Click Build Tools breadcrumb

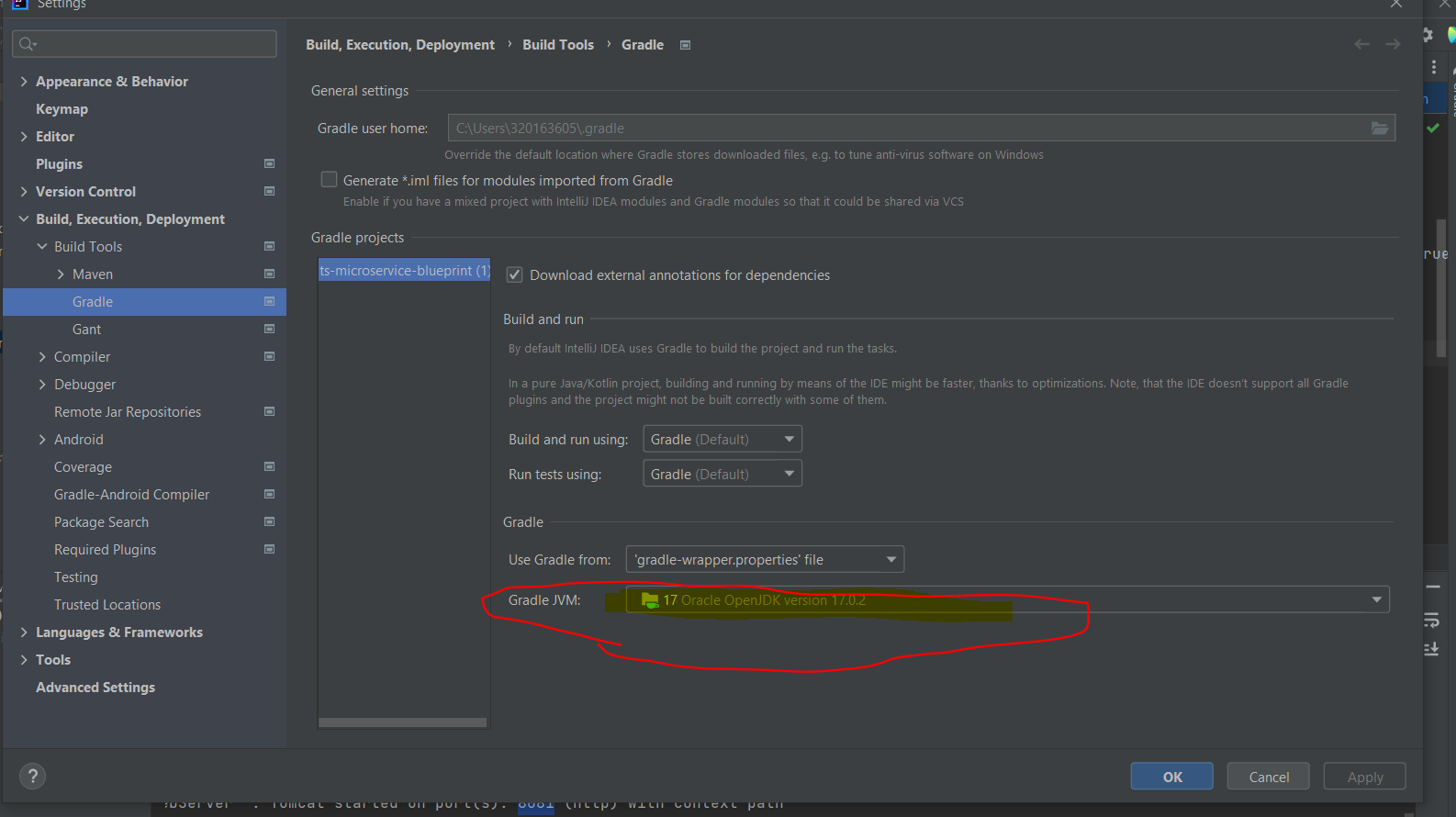(558, 45)
